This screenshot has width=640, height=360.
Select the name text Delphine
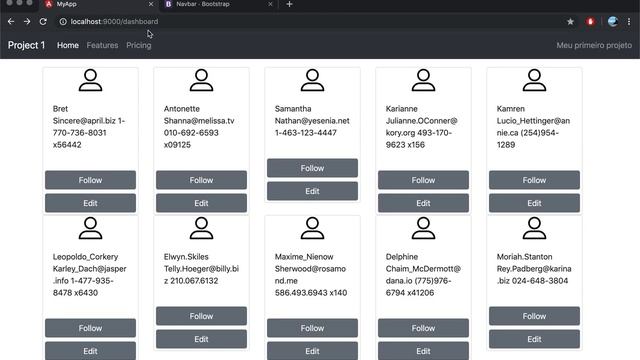(402, 257)
